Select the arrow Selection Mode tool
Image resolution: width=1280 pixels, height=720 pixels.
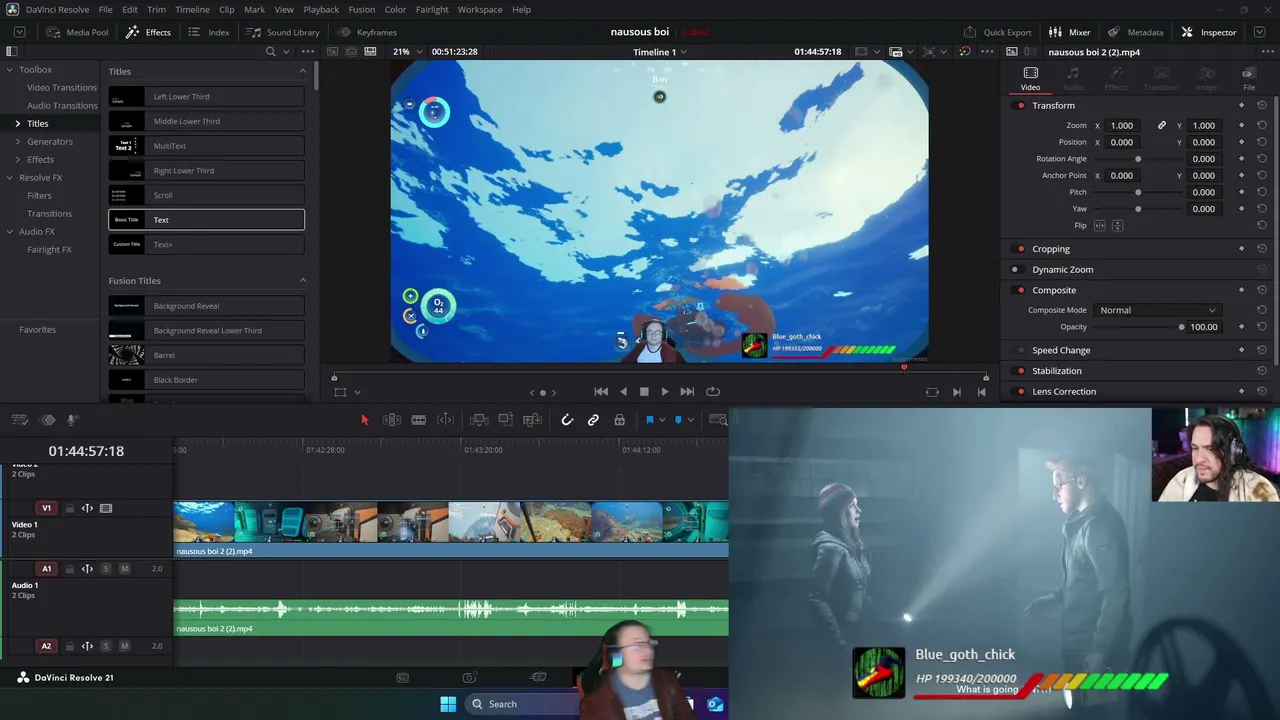tap(365, 420)
